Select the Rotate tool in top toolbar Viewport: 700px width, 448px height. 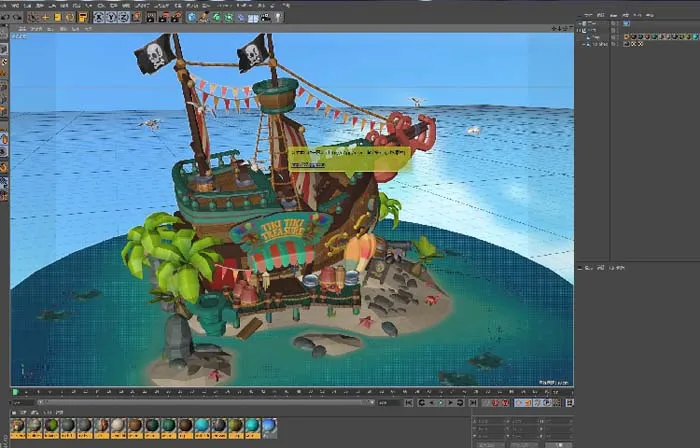point(69,16)
